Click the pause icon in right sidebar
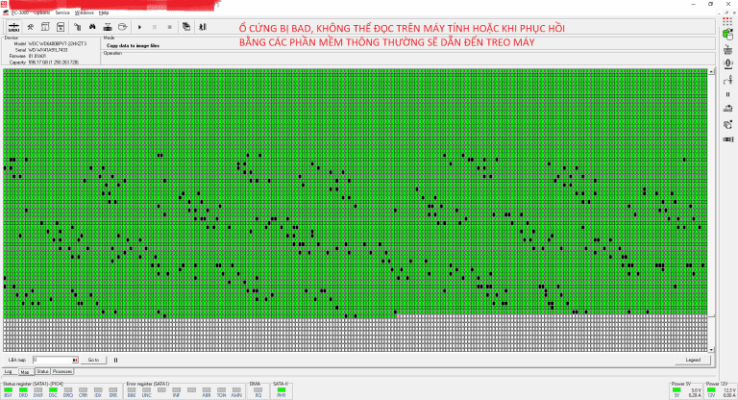This screenshot has height=400, width=738. (x=728, y=94)
